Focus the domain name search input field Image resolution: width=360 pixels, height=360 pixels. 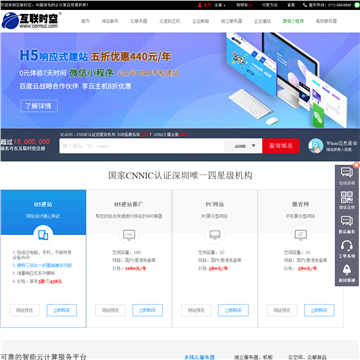[142, 146]
